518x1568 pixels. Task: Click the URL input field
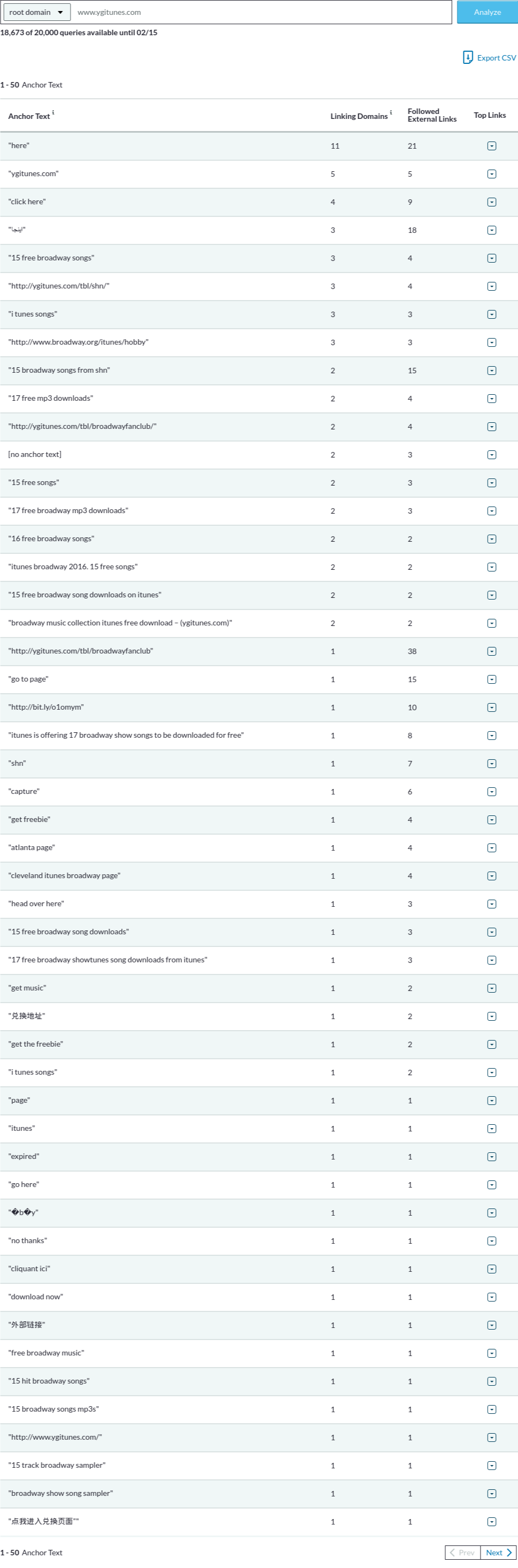(x=262, y=12)
